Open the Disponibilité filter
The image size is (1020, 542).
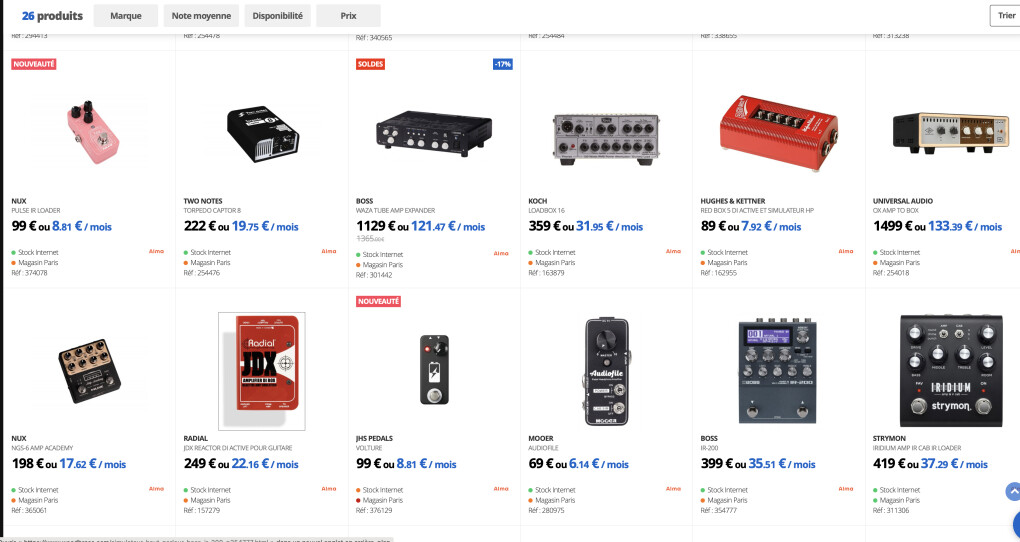click(x=277, y=16)
